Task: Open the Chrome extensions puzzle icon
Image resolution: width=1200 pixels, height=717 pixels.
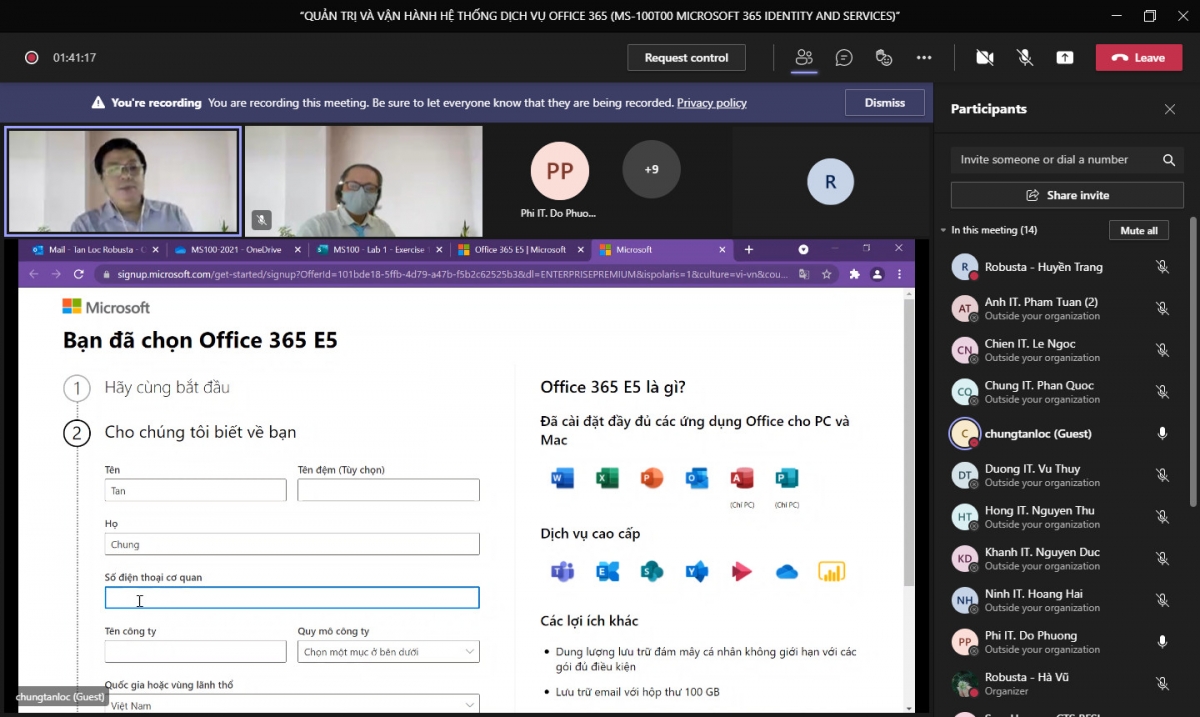Action: click(854, 273)
